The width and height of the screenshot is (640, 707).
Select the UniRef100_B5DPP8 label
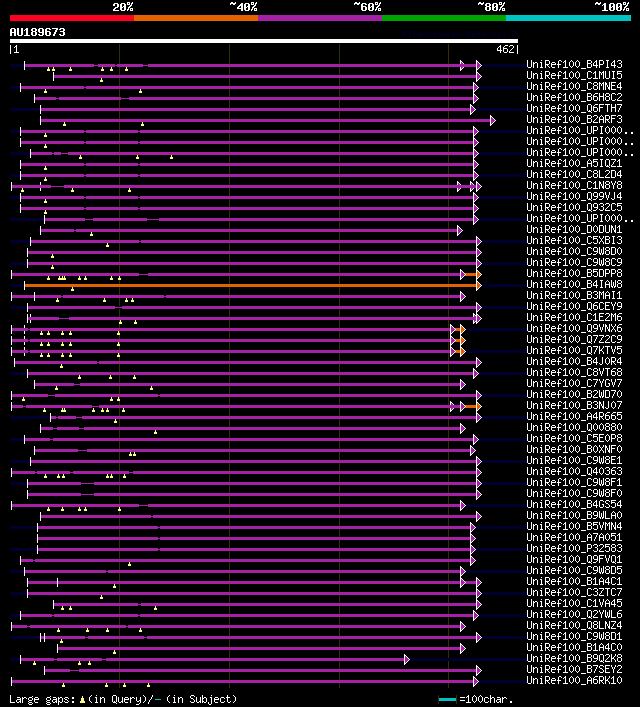574,273
